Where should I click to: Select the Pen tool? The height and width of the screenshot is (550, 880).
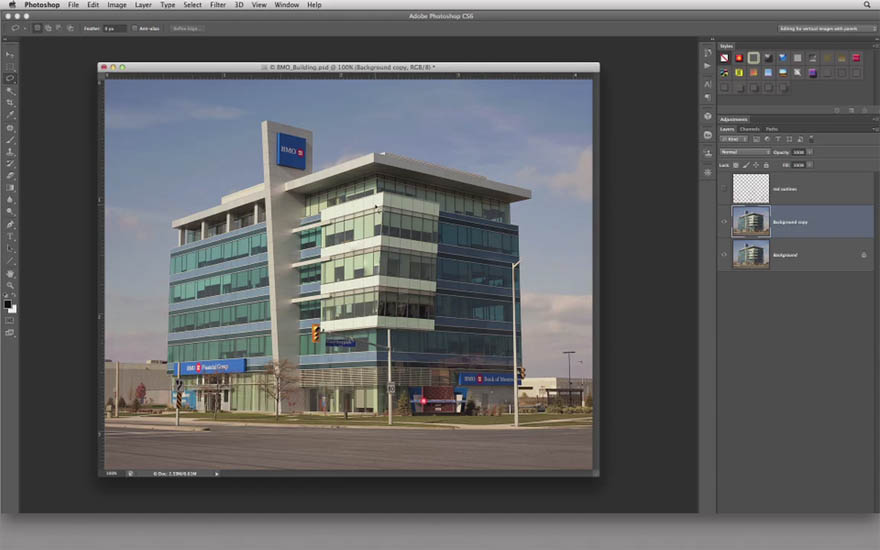[x=10, y=224]
